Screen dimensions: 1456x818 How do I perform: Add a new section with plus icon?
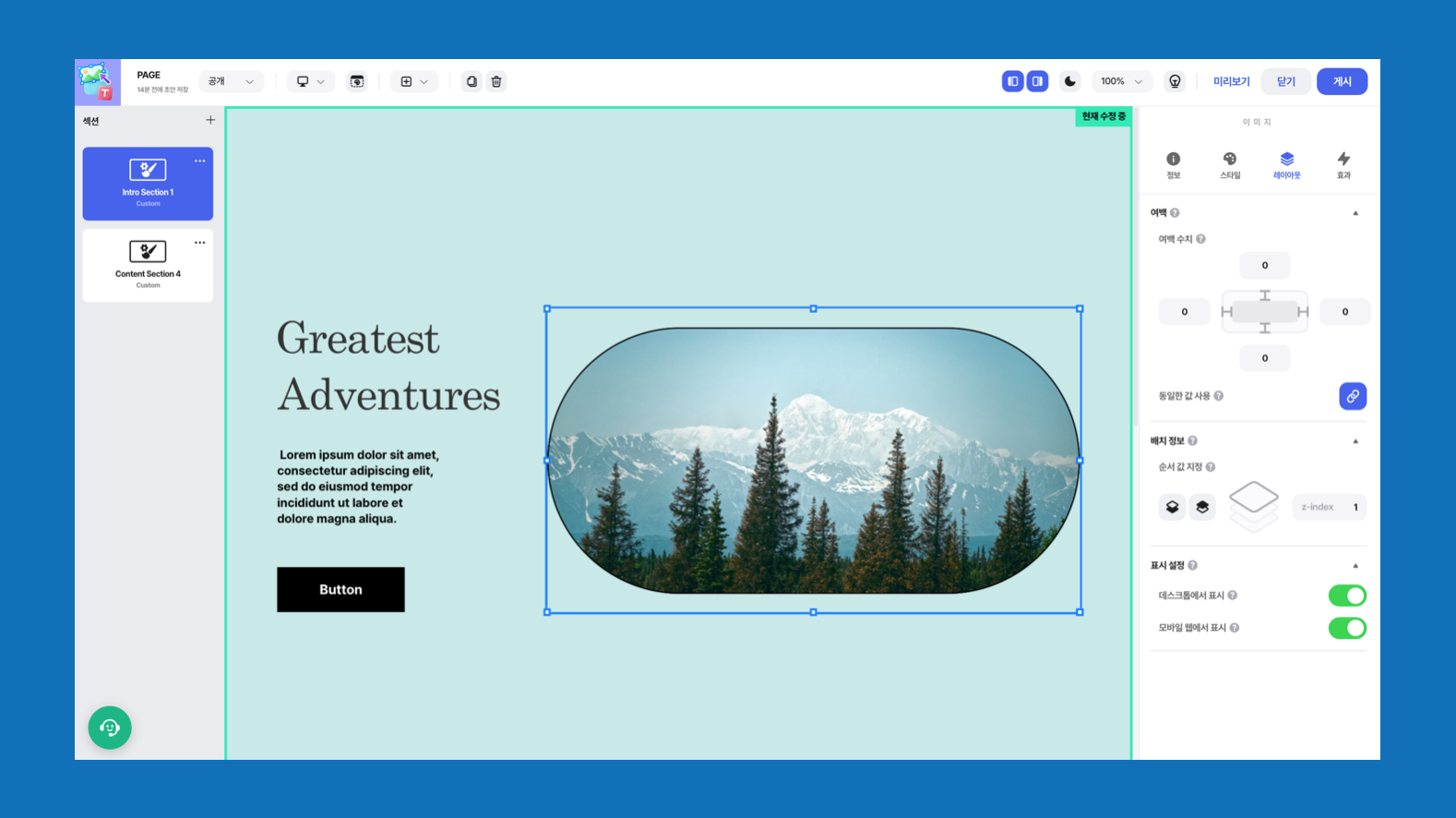pyautogui.click(x=210, y=120)
